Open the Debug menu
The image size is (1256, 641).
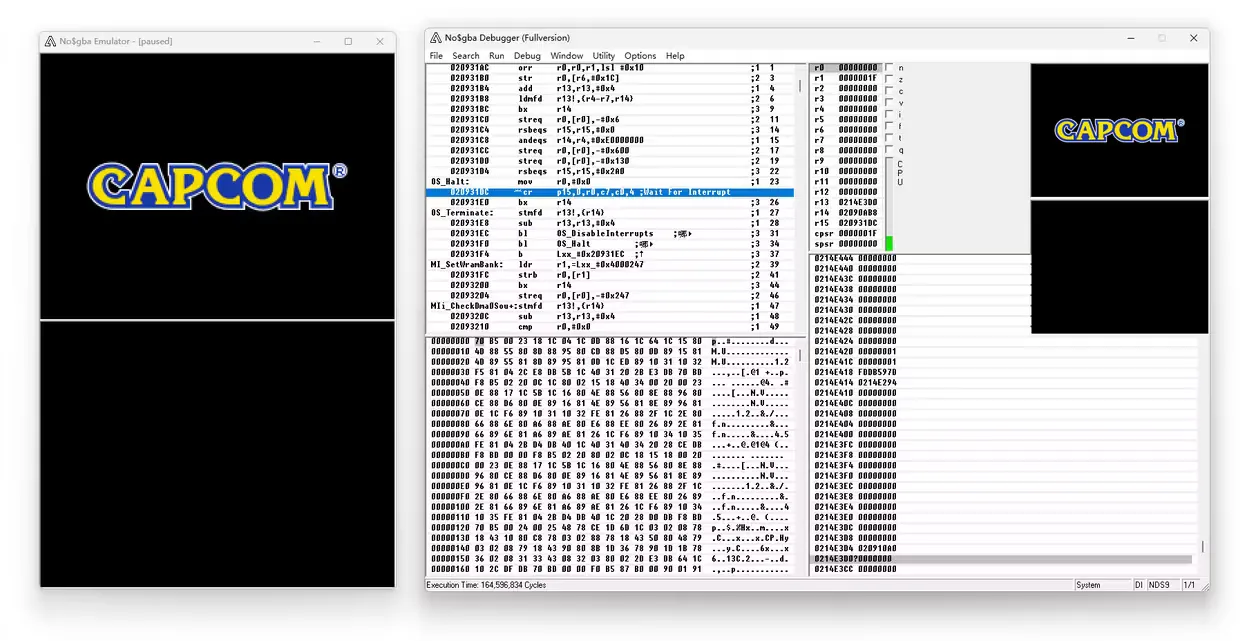coord(527,56)
